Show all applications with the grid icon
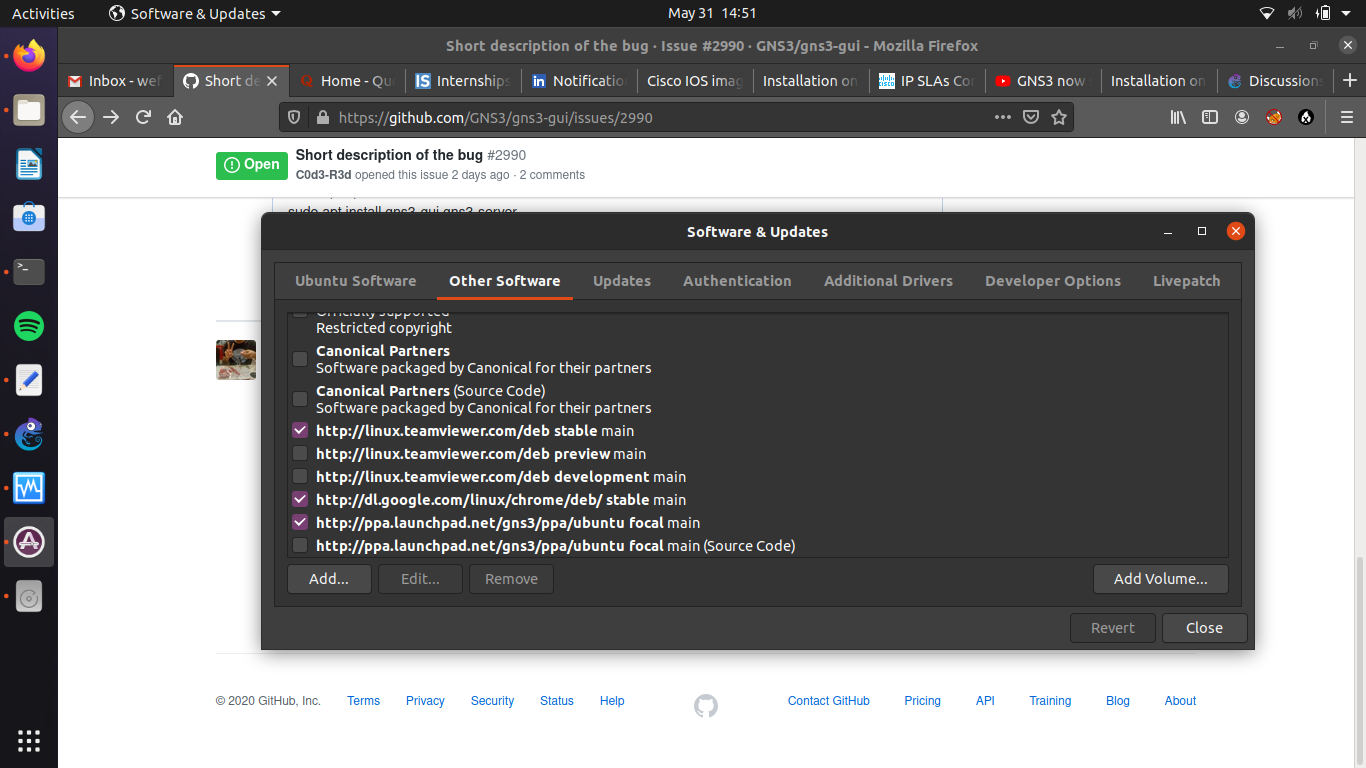The image size is (1366, 768). [28, 740]
